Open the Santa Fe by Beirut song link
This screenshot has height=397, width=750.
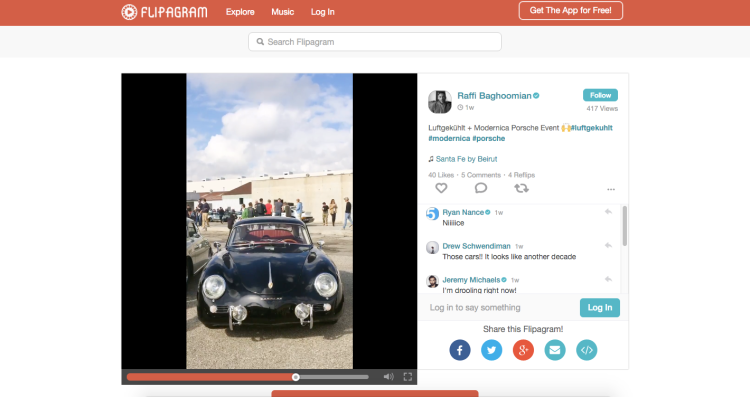pos(466,159)
